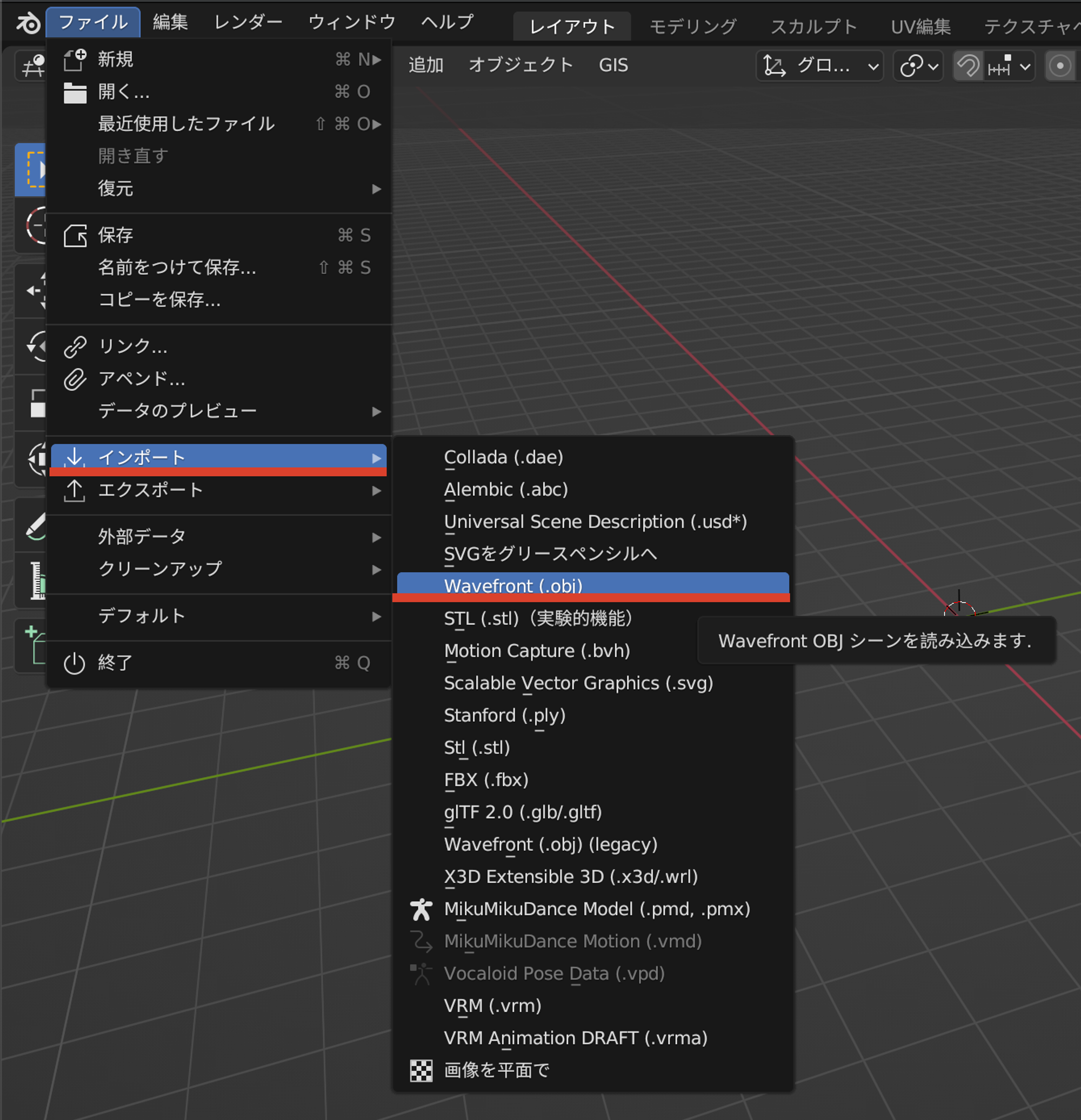Click the new file icon beside 新規
The height and width of the screenshot is (1120, 1081).
pos(75,59)
